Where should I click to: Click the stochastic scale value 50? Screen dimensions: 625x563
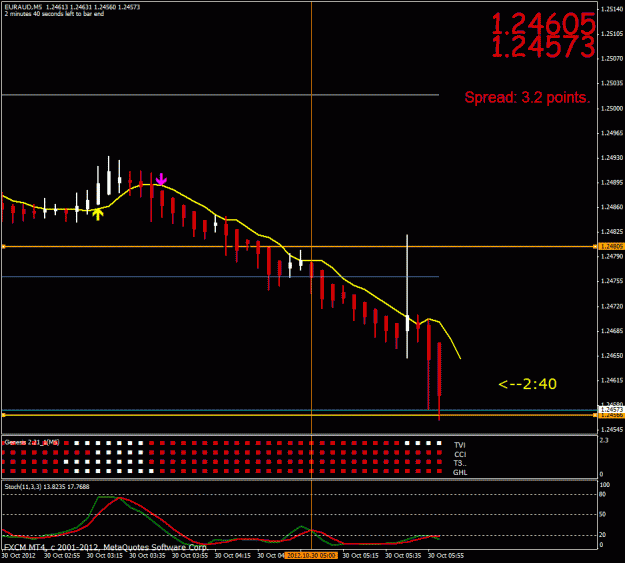(x=603, y=514)
